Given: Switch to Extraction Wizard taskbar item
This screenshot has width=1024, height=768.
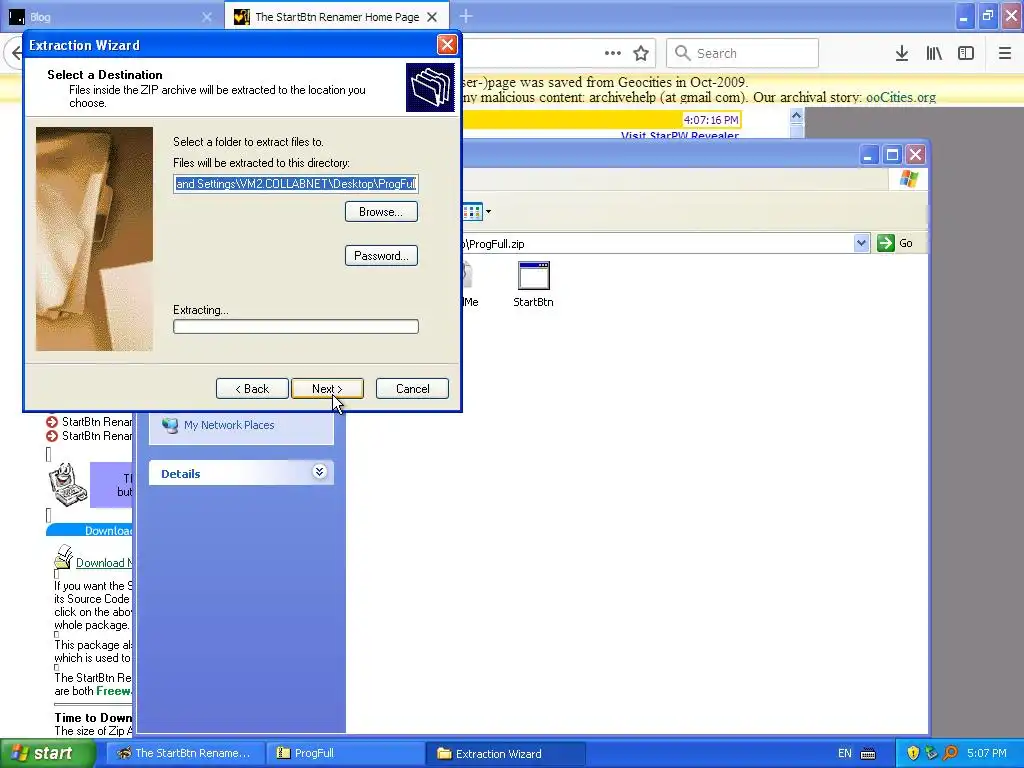Looking at the screenshot, I should pyautogui.click(x=506, y=753).
